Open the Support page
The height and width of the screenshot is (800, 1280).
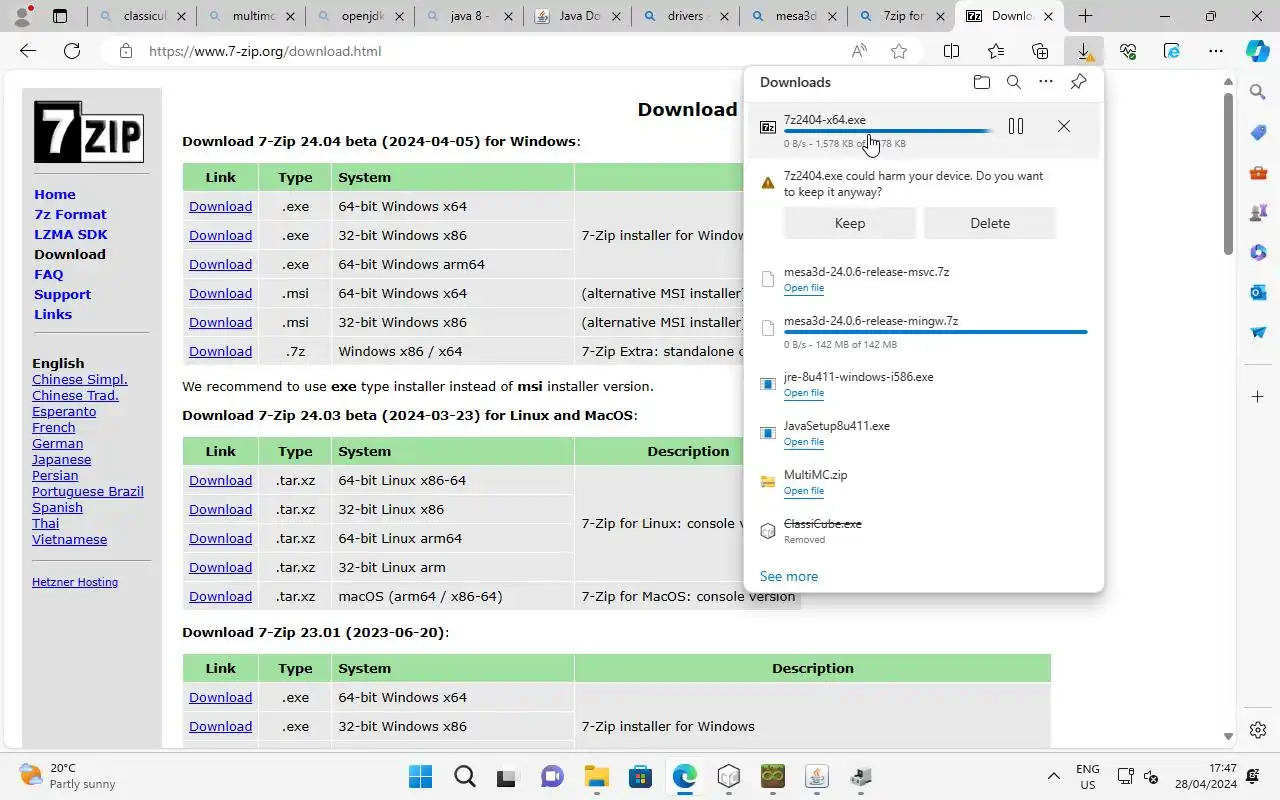62,294
